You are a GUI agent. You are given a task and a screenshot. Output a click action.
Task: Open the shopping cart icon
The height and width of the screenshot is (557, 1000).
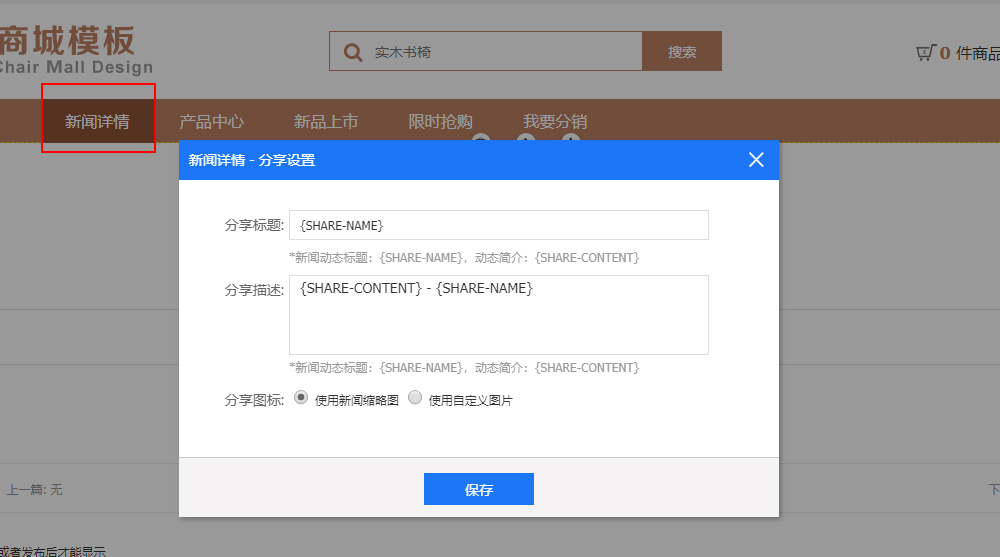(x=925, y=52)
